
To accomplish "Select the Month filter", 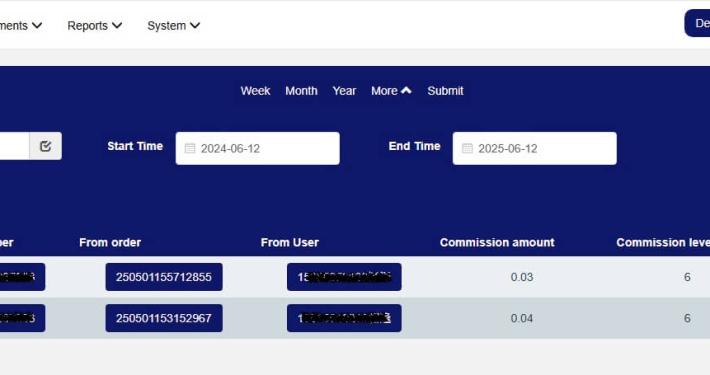I will point(301,91).
